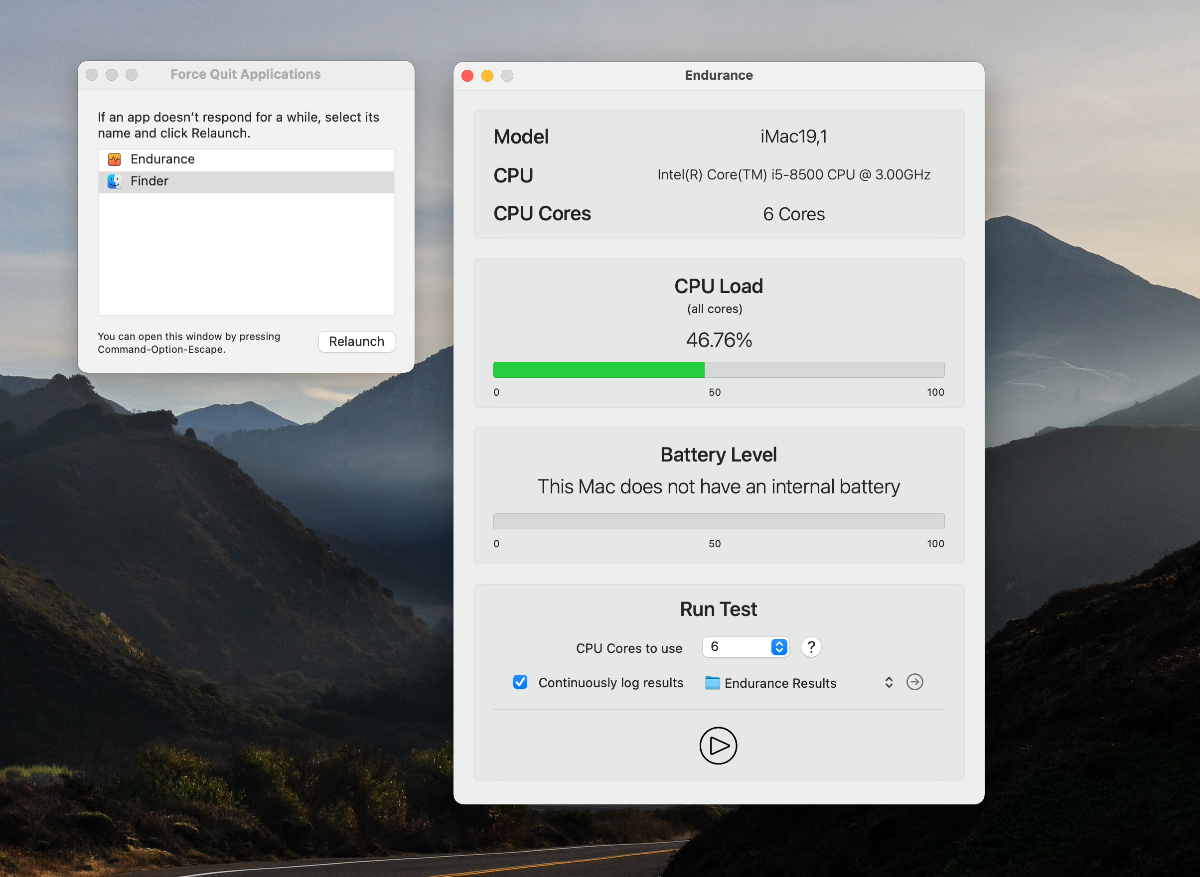
Task: Click the Endurance window title
Action: coord(719,75)
